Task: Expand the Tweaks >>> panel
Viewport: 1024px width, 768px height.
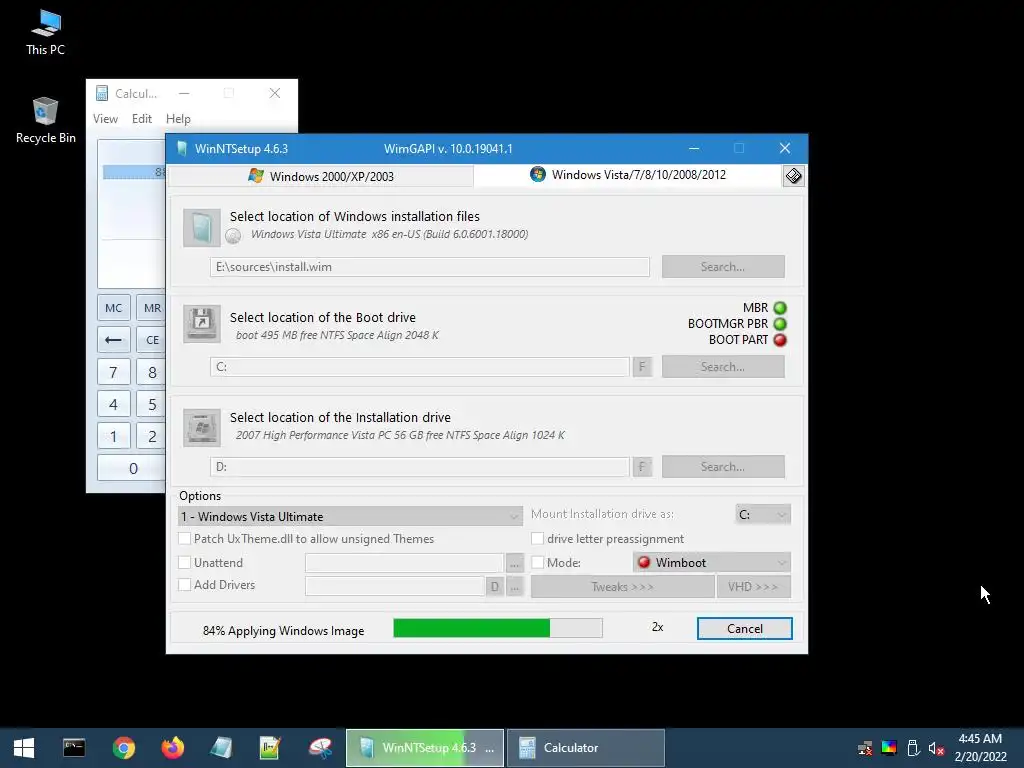Action: tap(622, 586)
